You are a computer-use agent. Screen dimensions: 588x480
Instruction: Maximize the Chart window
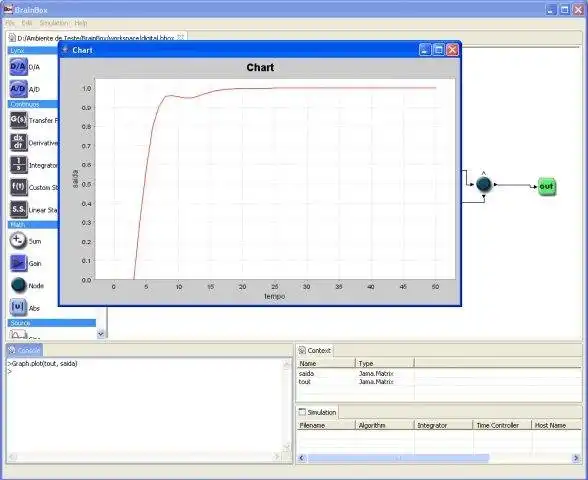pyautogui.click(x=438, y=50)
